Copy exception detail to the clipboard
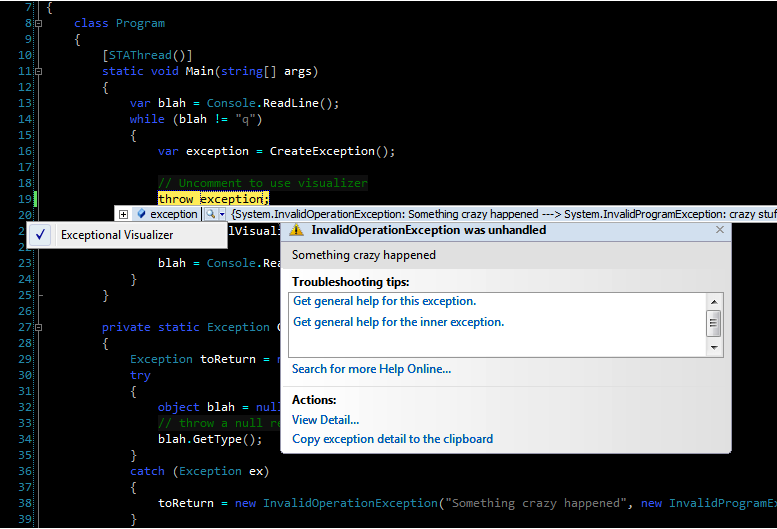This screenshot has width=777, height=529. [x=392, y=439]
